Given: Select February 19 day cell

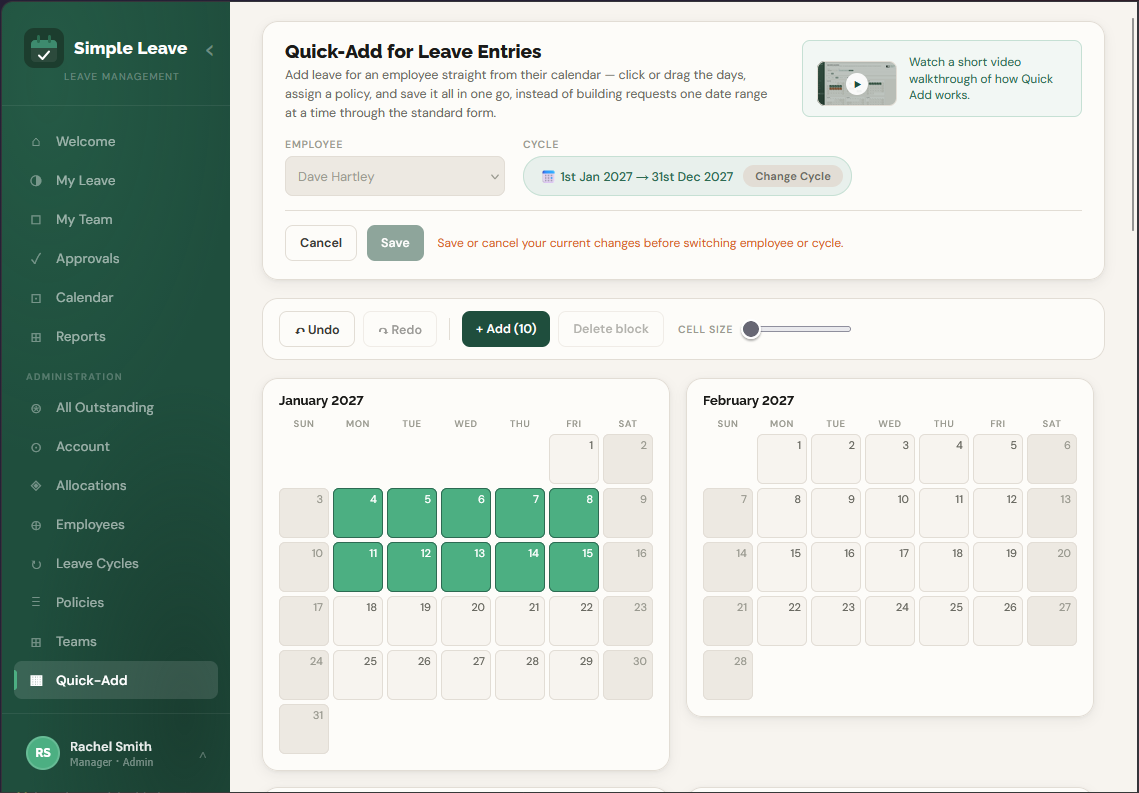Looking at the screenshot, I should [x=997, y=567].
